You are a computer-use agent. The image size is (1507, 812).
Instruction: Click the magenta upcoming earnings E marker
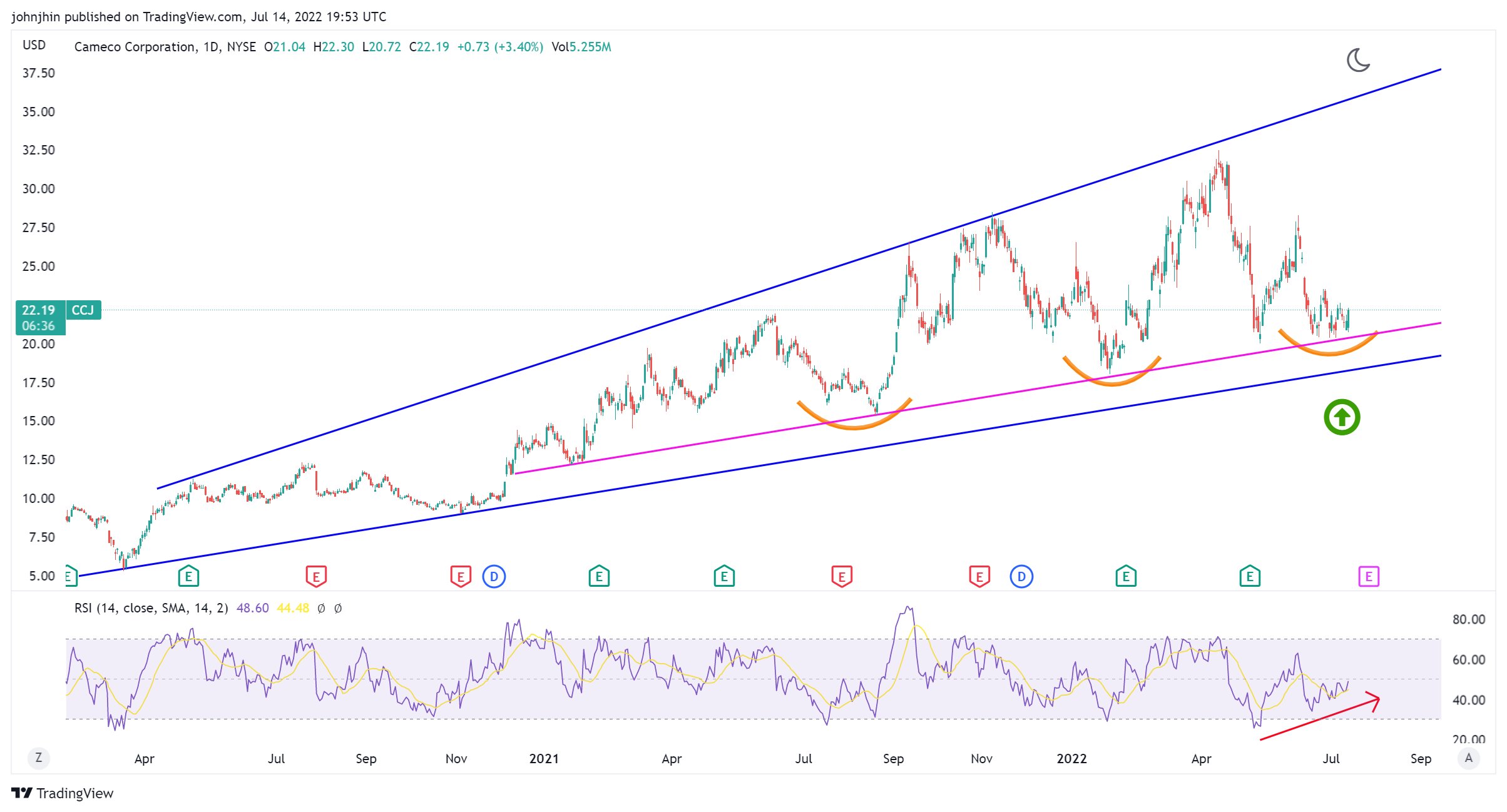click(1369, 576)
